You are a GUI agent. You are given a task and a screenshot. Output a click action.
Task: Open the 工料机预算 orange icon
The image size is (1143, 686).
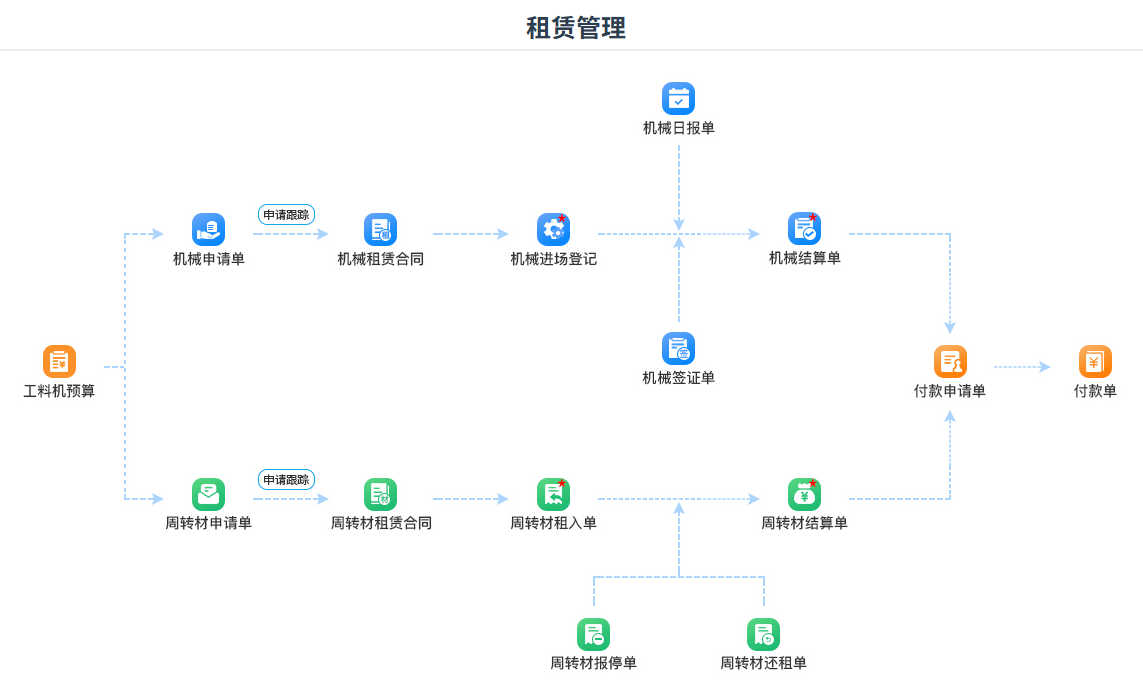pos(59,362)
